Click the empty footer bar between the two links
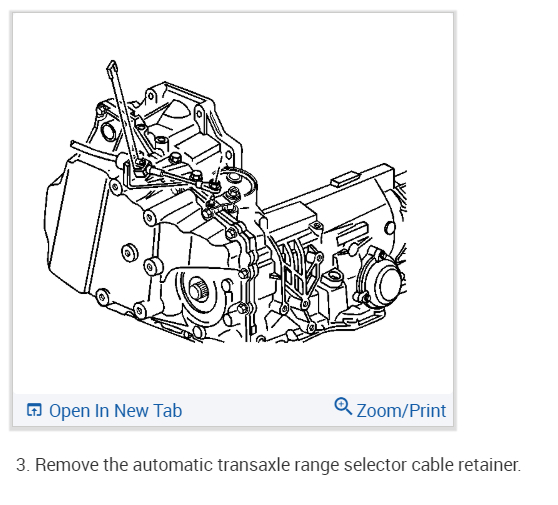The width and height of the screenshot is (558, 505). tap(258, 410)
